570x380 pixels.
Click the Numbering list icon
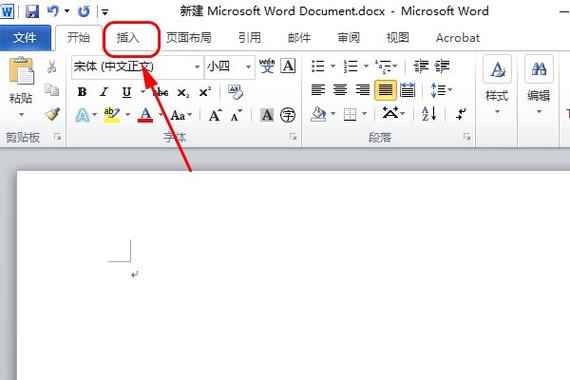tap(350, 66)
